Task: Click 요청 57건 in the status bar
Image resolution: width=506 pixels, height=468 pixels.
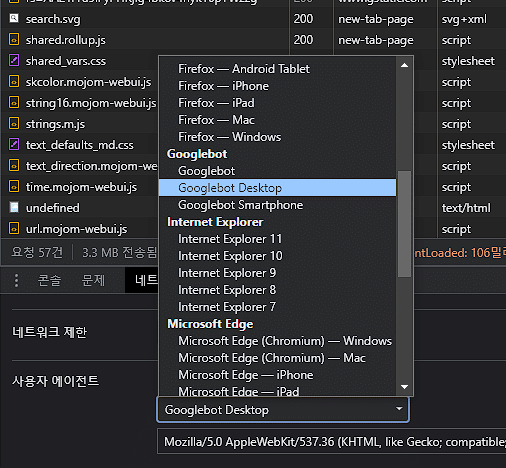Action: (37, 252)
